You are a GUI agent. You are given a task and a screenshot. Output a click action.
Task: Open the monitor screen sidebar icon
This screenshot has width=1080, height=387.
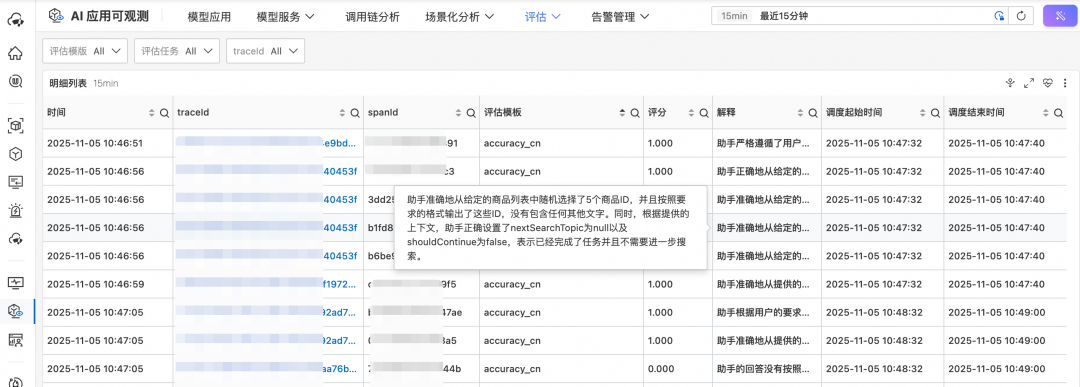(15, 182)
